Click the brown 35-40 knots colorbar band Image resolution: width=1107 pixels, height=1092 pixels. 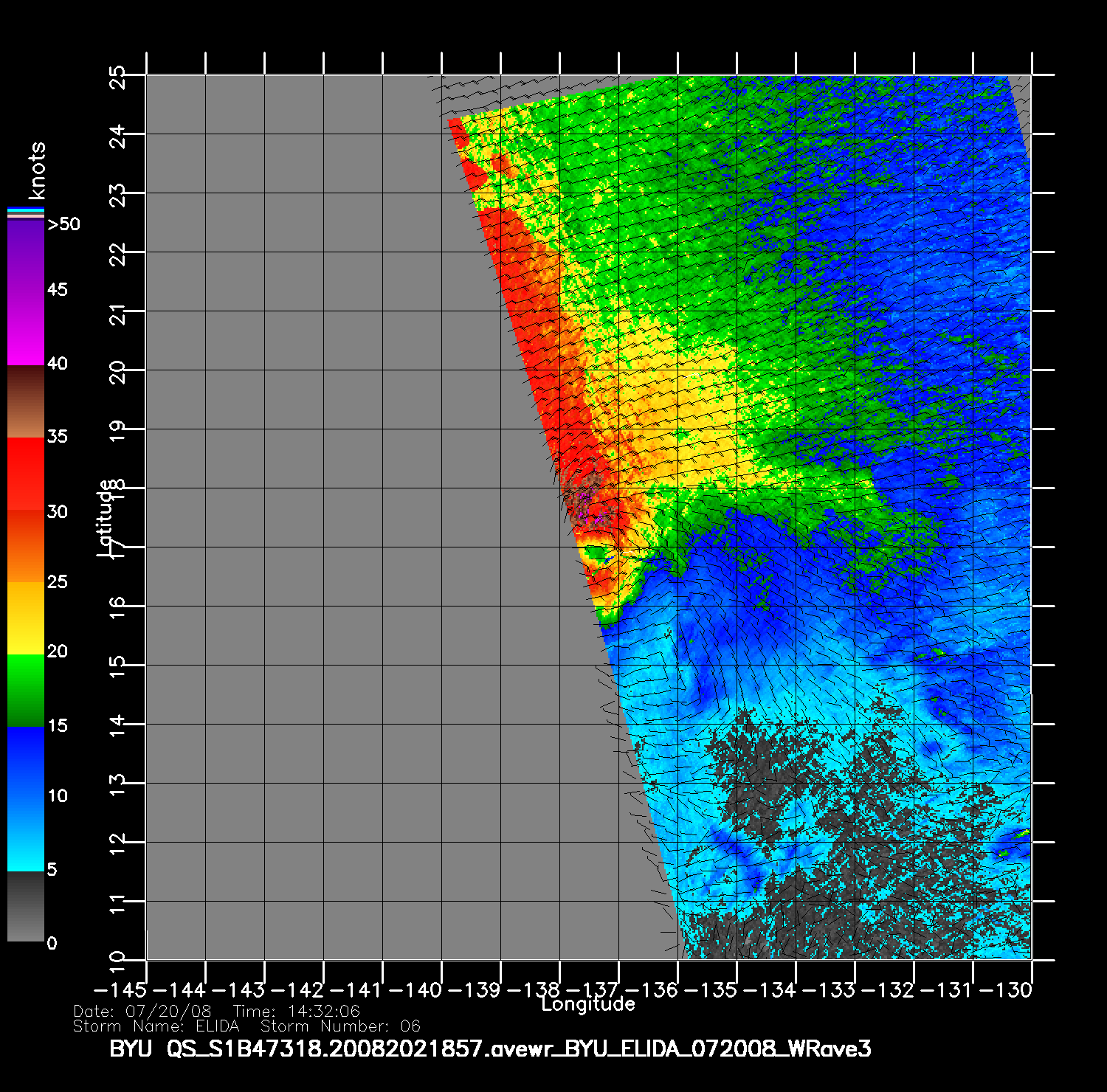pos(25,402)
